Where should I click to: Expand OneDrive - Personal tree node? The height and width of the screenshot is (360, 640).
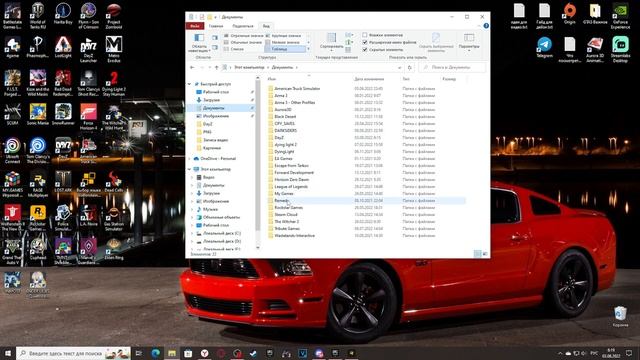(189, 159)
